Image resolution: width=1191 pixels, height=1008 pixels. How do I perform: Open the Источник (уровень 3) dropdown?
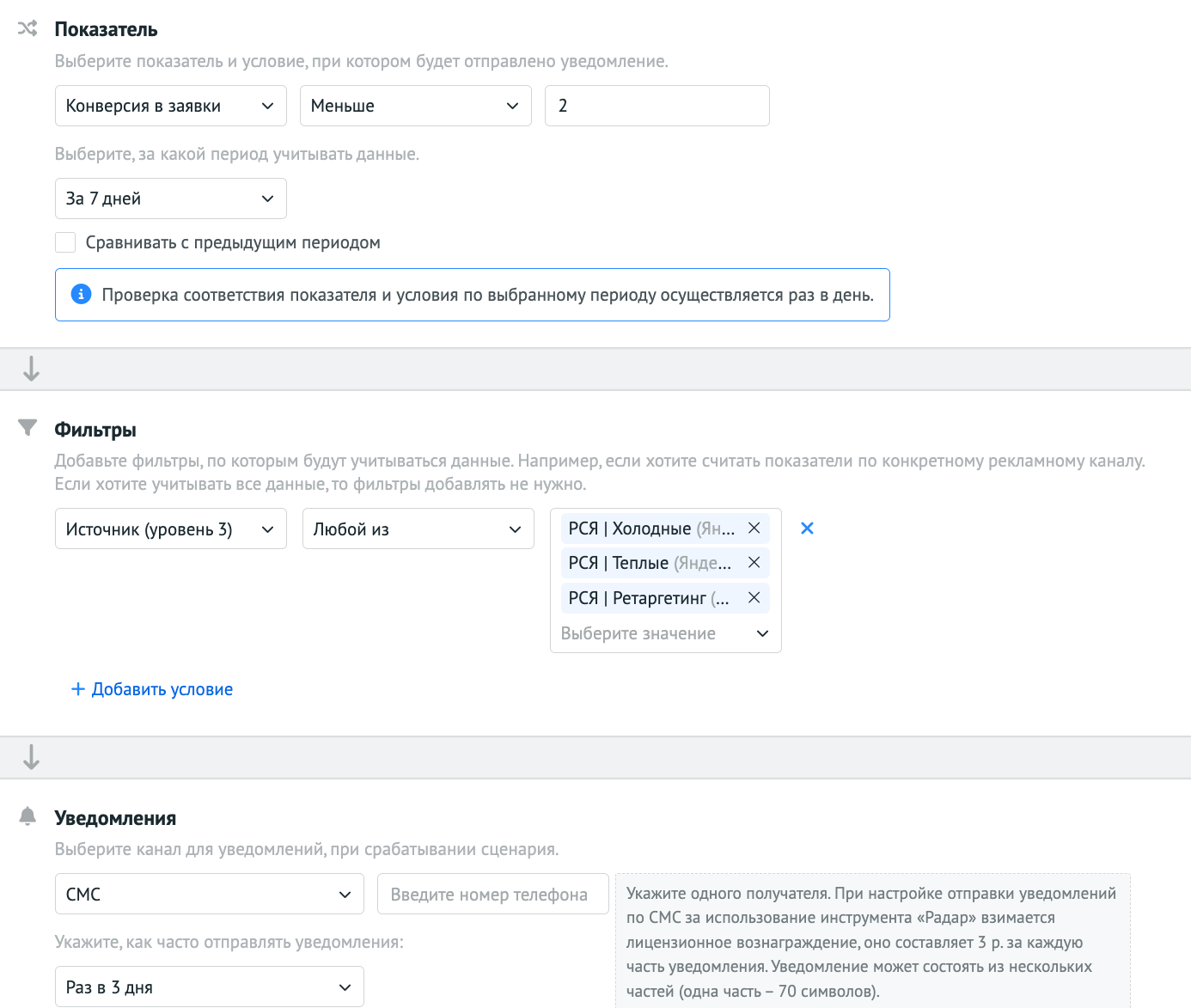170,529
